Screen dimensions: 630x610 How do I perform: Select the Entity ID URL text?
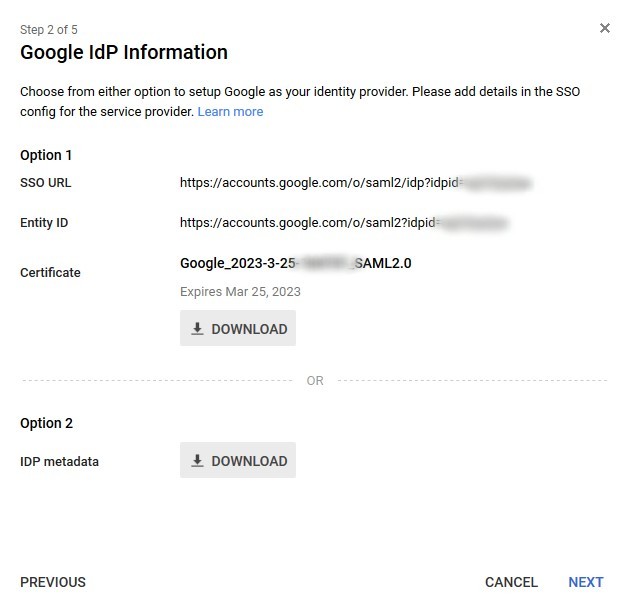pos(344,223)
